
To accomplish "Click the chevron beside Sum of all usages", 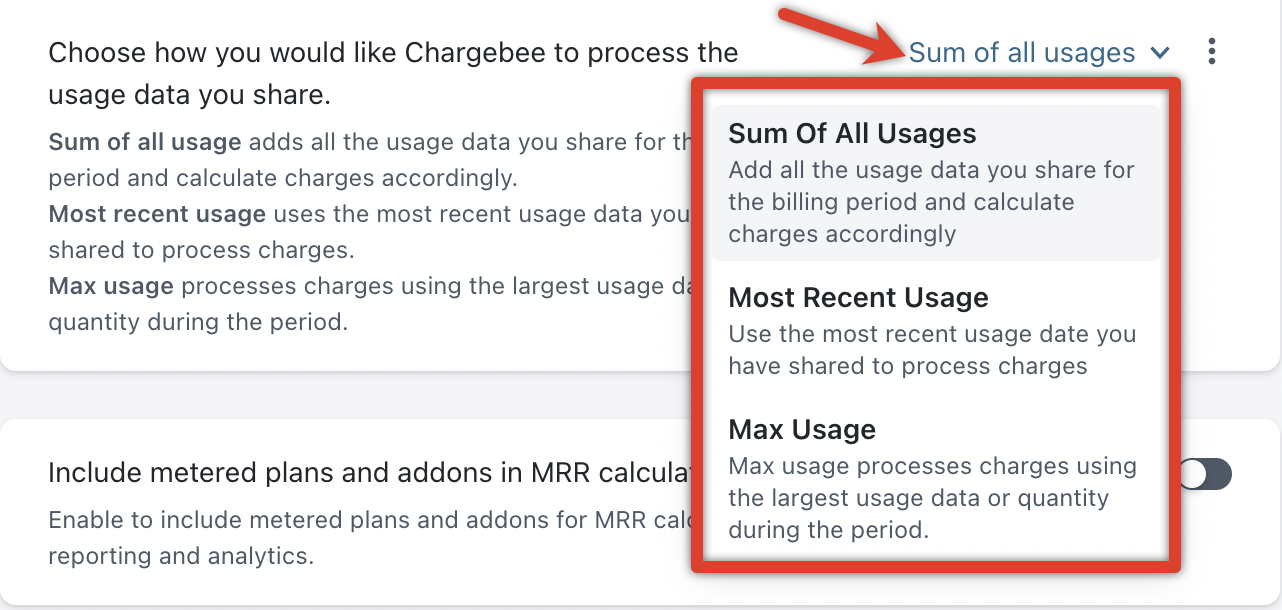I will point(1160,53).
